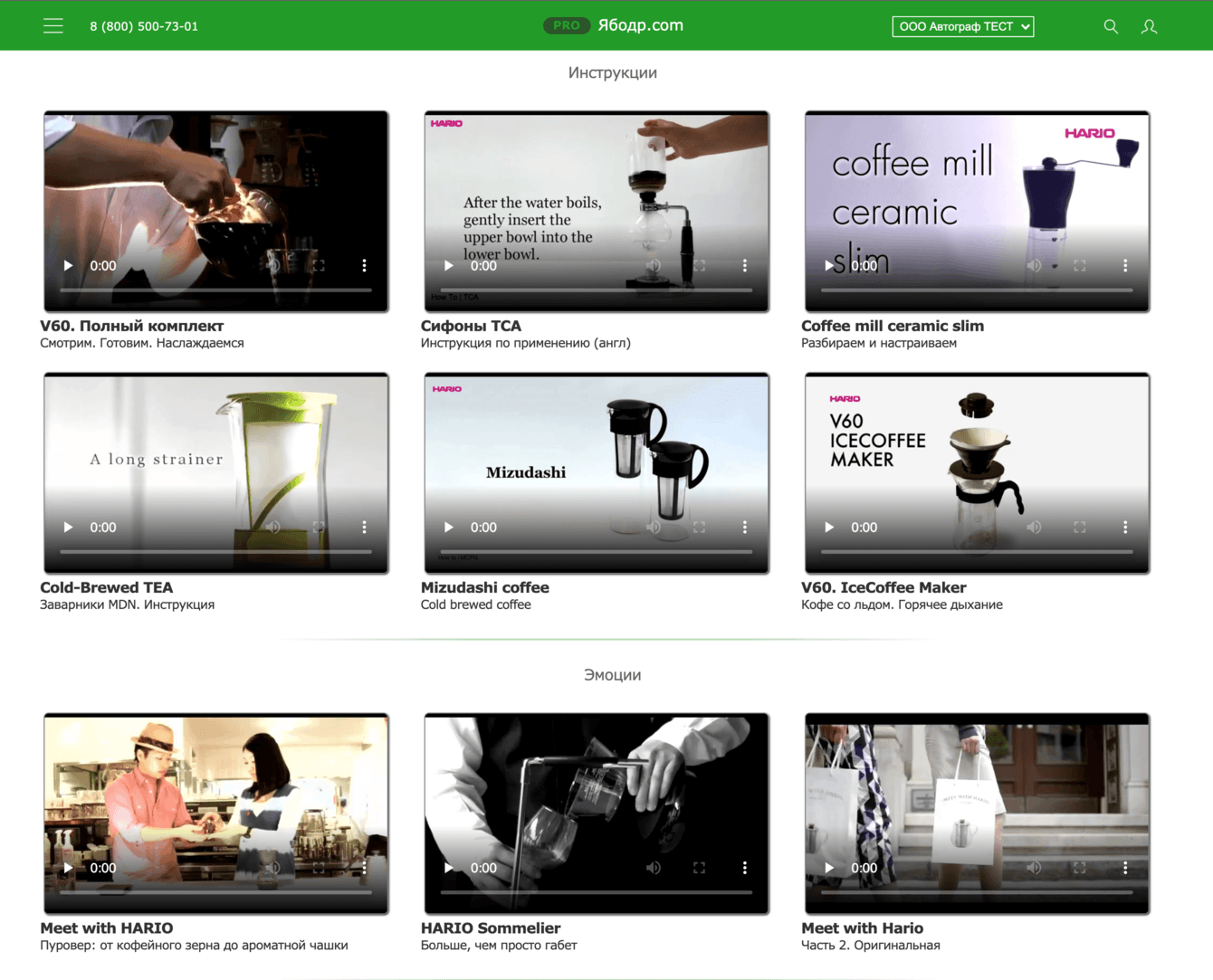The image size is (1213, 980).
Task: Play the Meet with HARIO video
Action: coord(68,868)
